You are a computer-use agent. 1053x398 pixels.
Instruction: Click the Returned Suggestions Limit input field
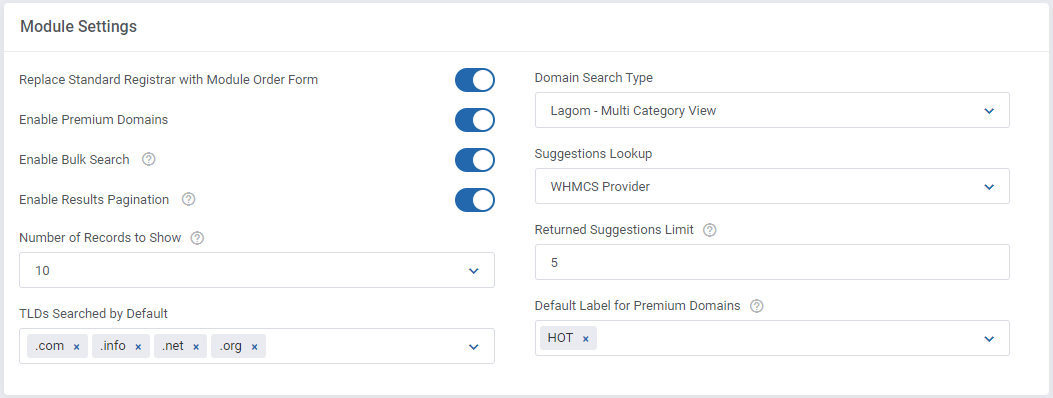772,262
